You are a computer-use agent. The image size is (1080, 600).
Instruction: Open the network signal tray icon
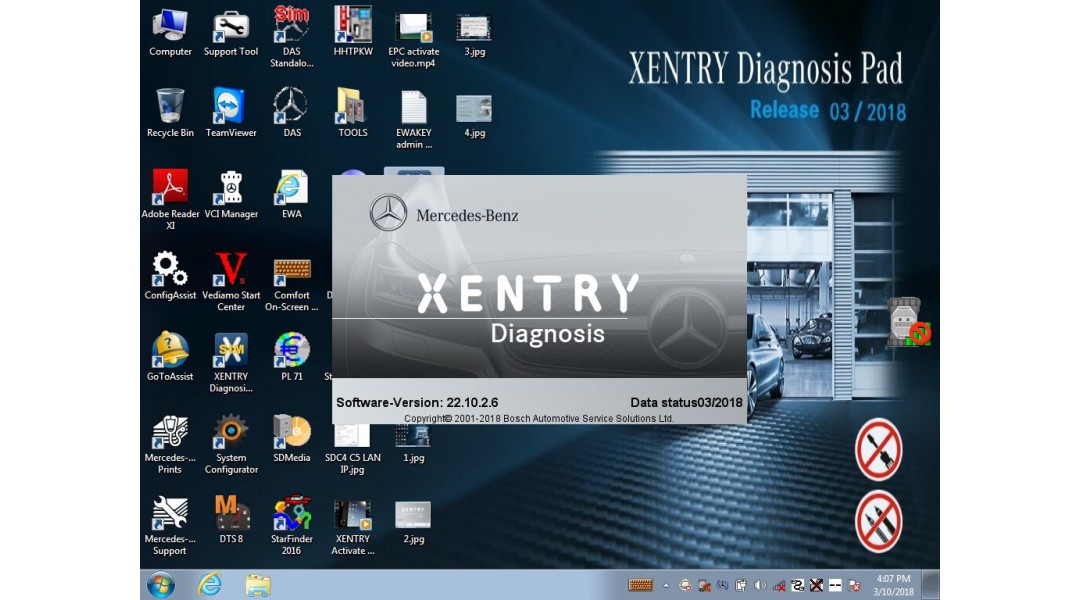779,586
